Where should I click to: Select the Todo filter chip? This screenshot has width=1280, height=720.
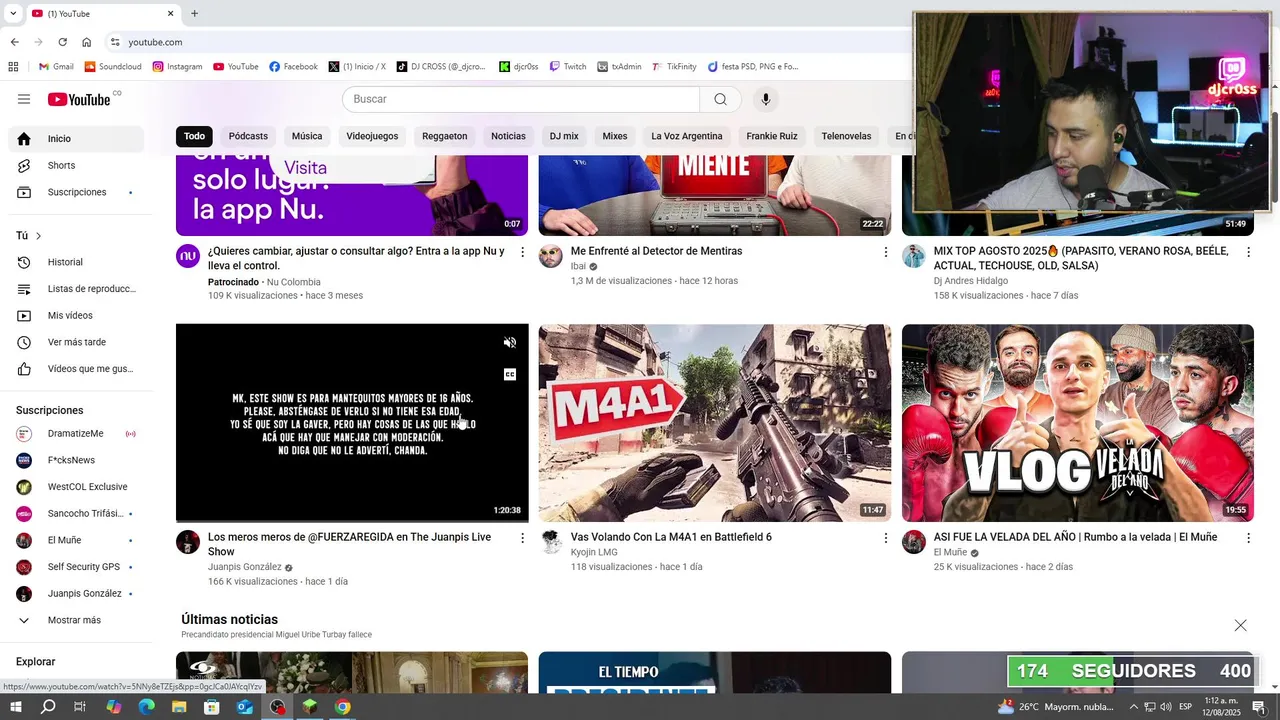(194, 136)
